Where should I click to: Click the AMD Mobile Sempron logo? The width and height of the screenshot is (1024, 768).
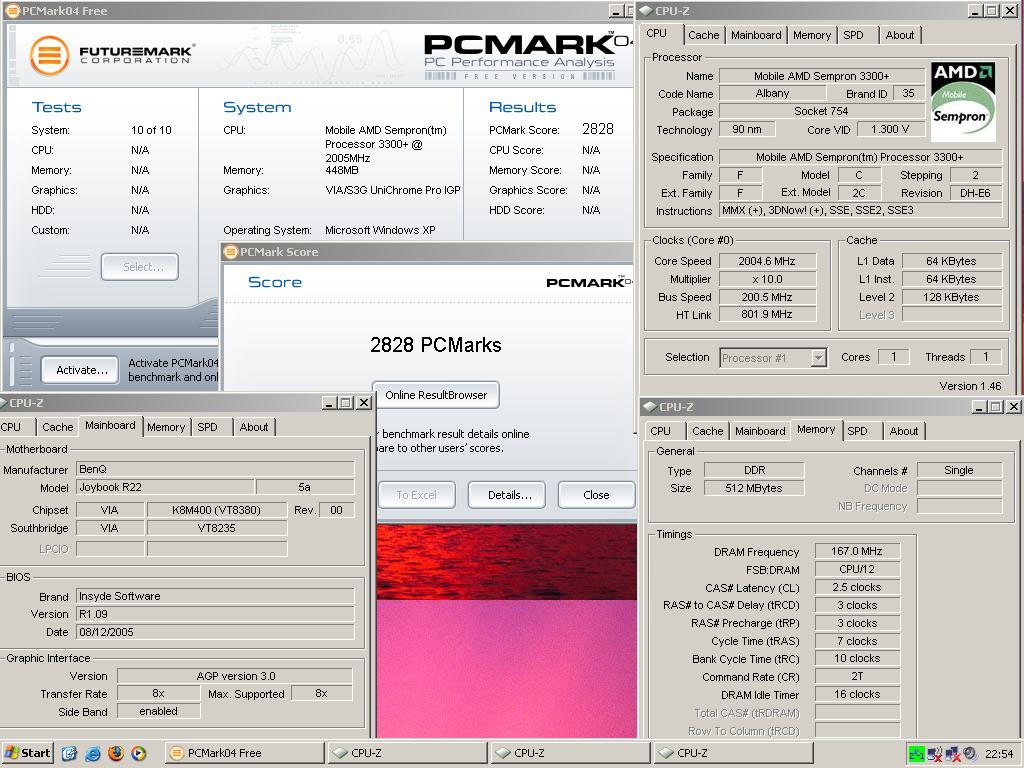pos(963,102)
